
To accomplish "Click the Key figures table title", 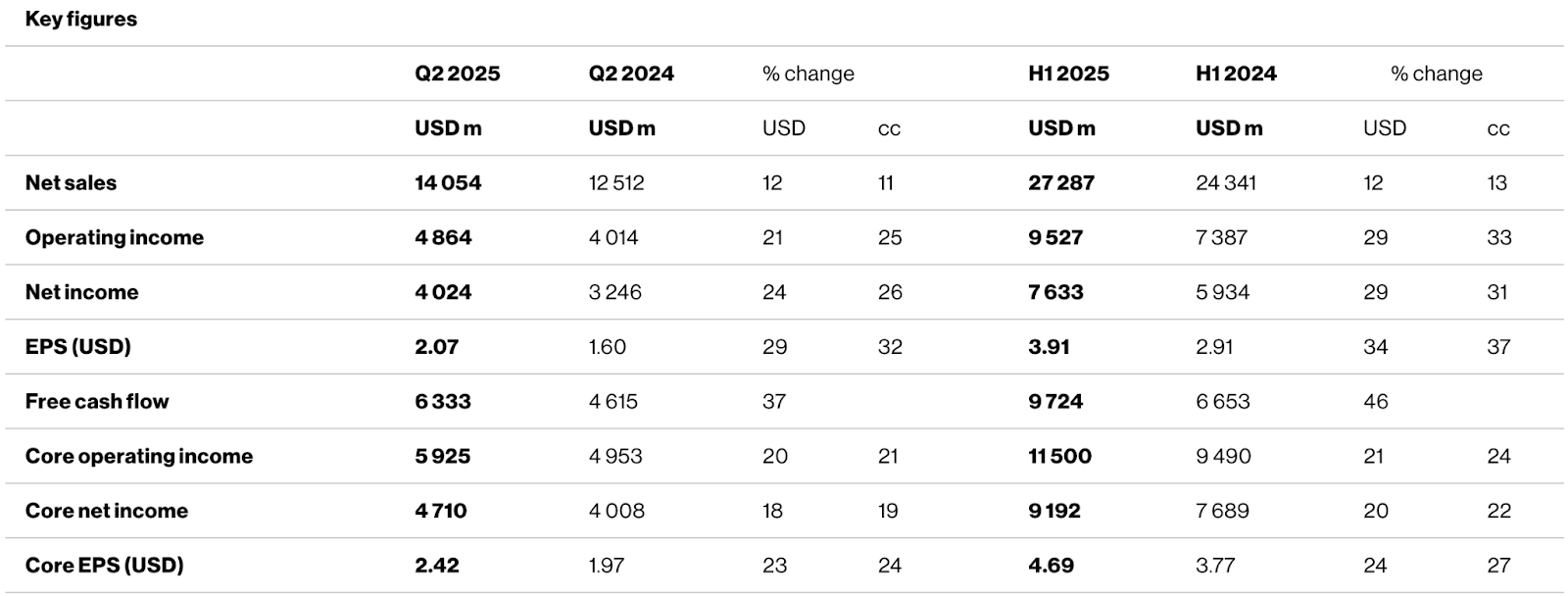I will pyautogui.click(x=80, y=20).
